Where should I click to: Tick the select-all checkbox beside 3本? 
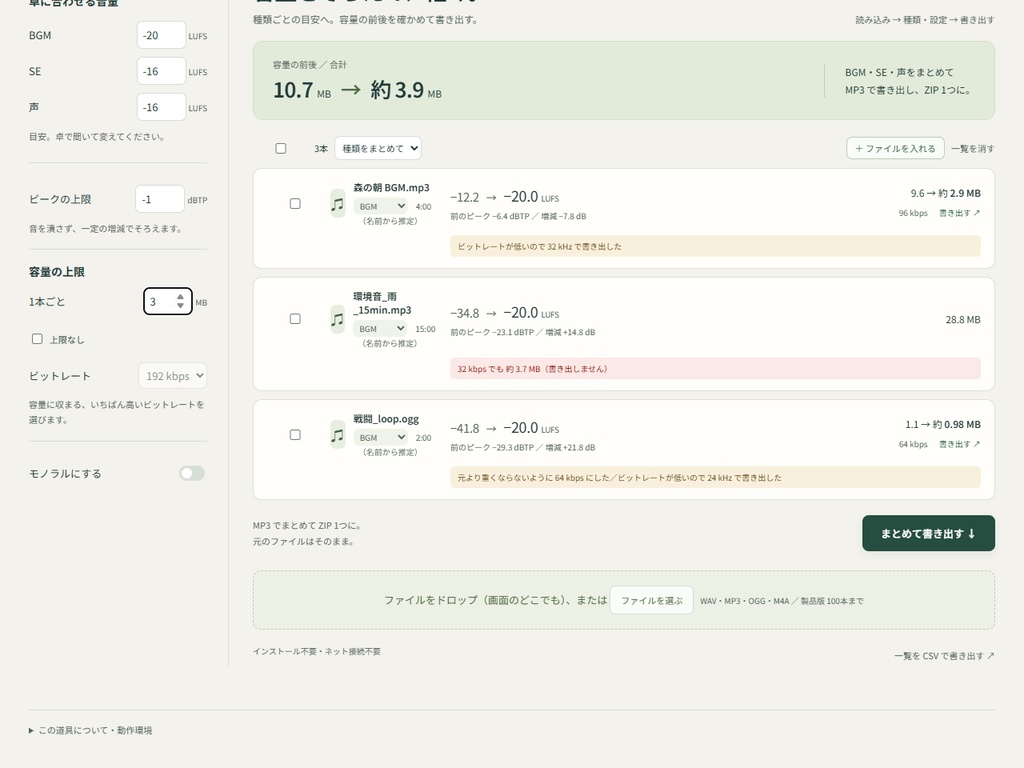[x=281, y=148]
